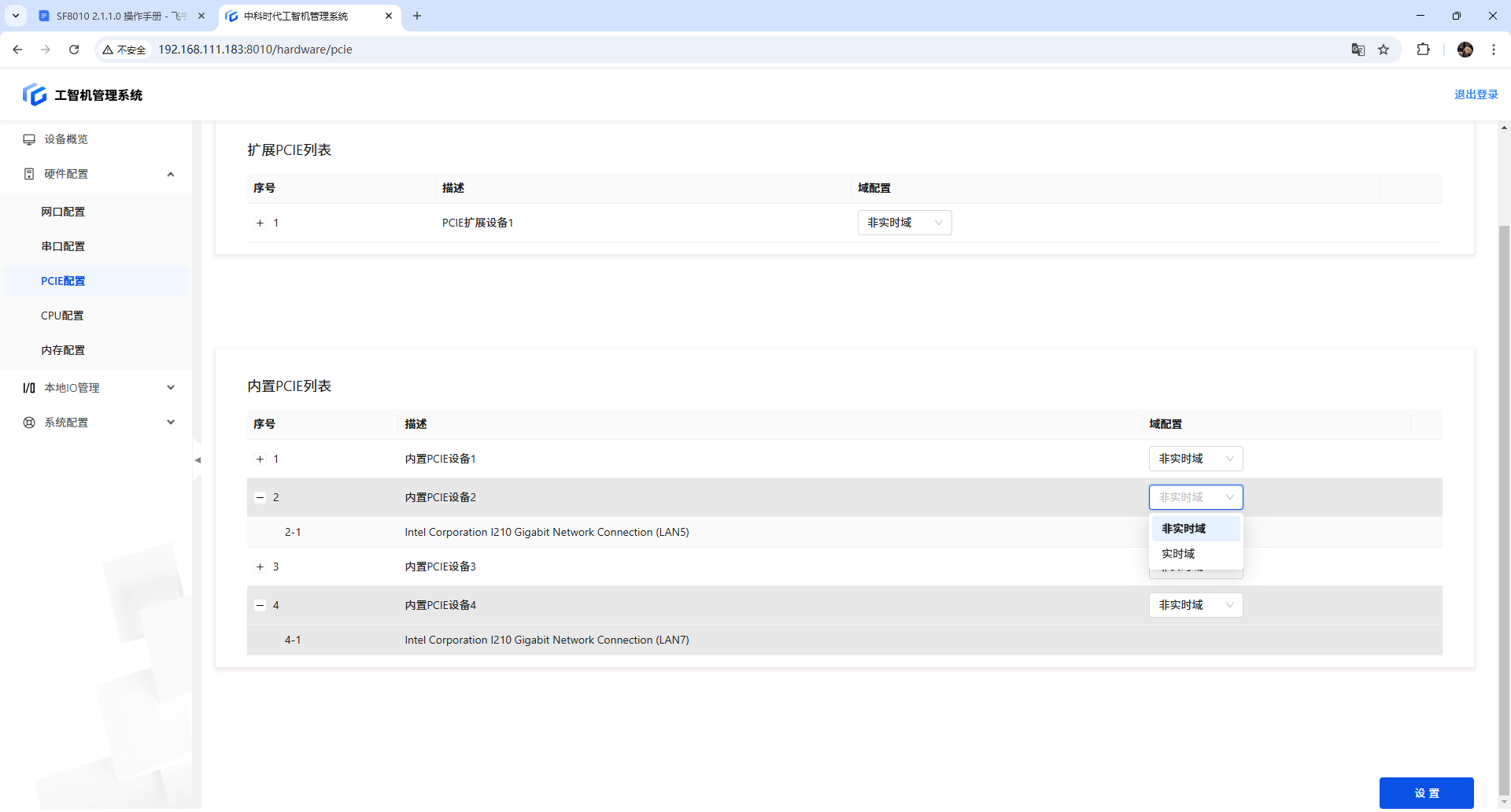This screenshot has width=1511, height=812.
Task: Expand the 本地IO管理 sidebar menu
Action: click(98, 388)
